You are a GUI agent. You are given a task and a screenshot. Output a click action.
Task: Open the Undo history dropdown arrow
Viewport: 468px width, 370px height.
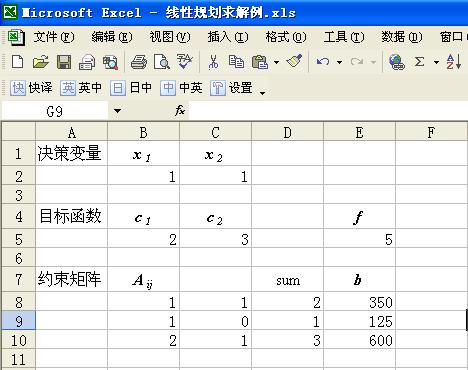click(339, 62)
